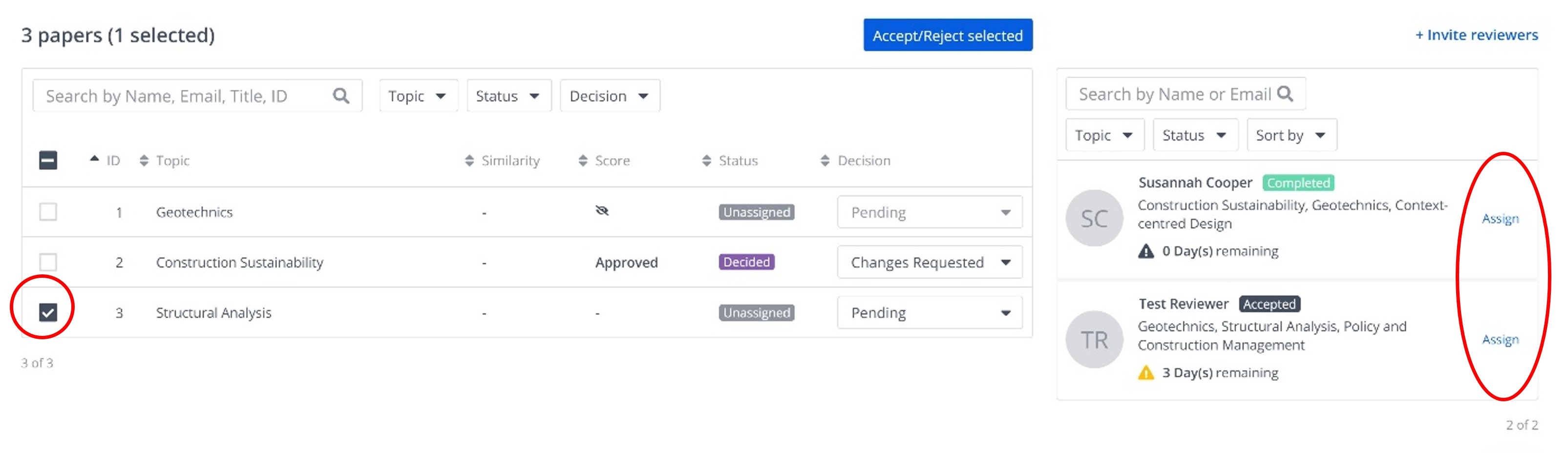The width and height of the screenshot is (1568, 454).
Task: Click the Approved score text
Action: [x=626, y=262]
